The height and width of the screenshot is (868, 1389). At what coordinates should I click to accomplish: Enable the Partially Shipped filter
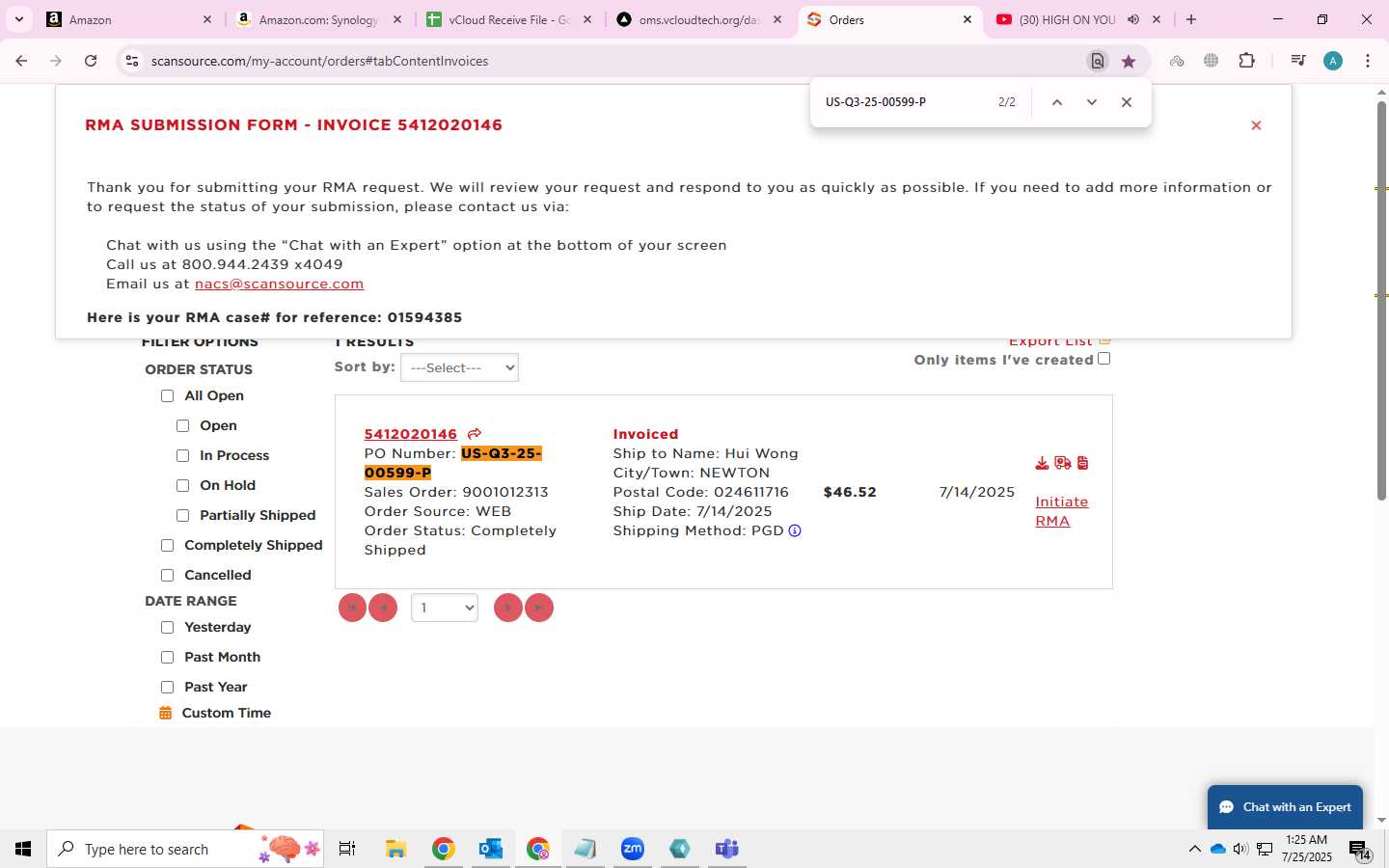[x=183, y=515]
